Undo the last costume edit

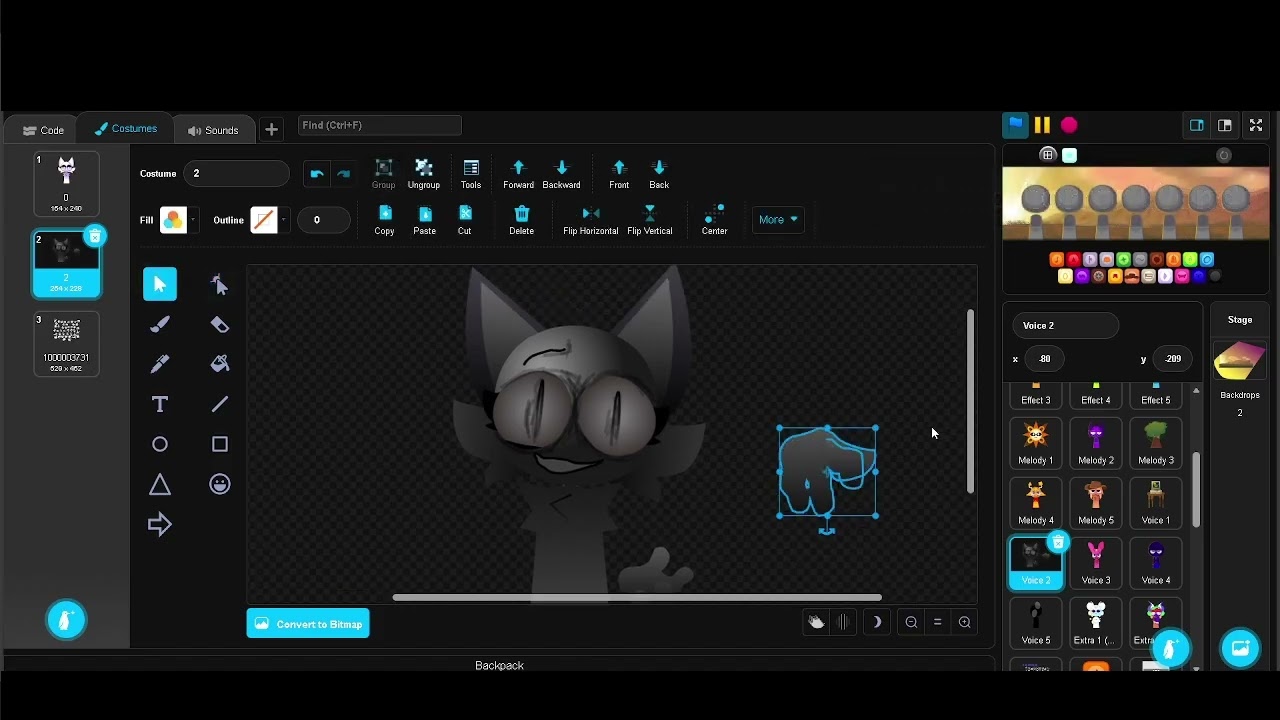317,174
